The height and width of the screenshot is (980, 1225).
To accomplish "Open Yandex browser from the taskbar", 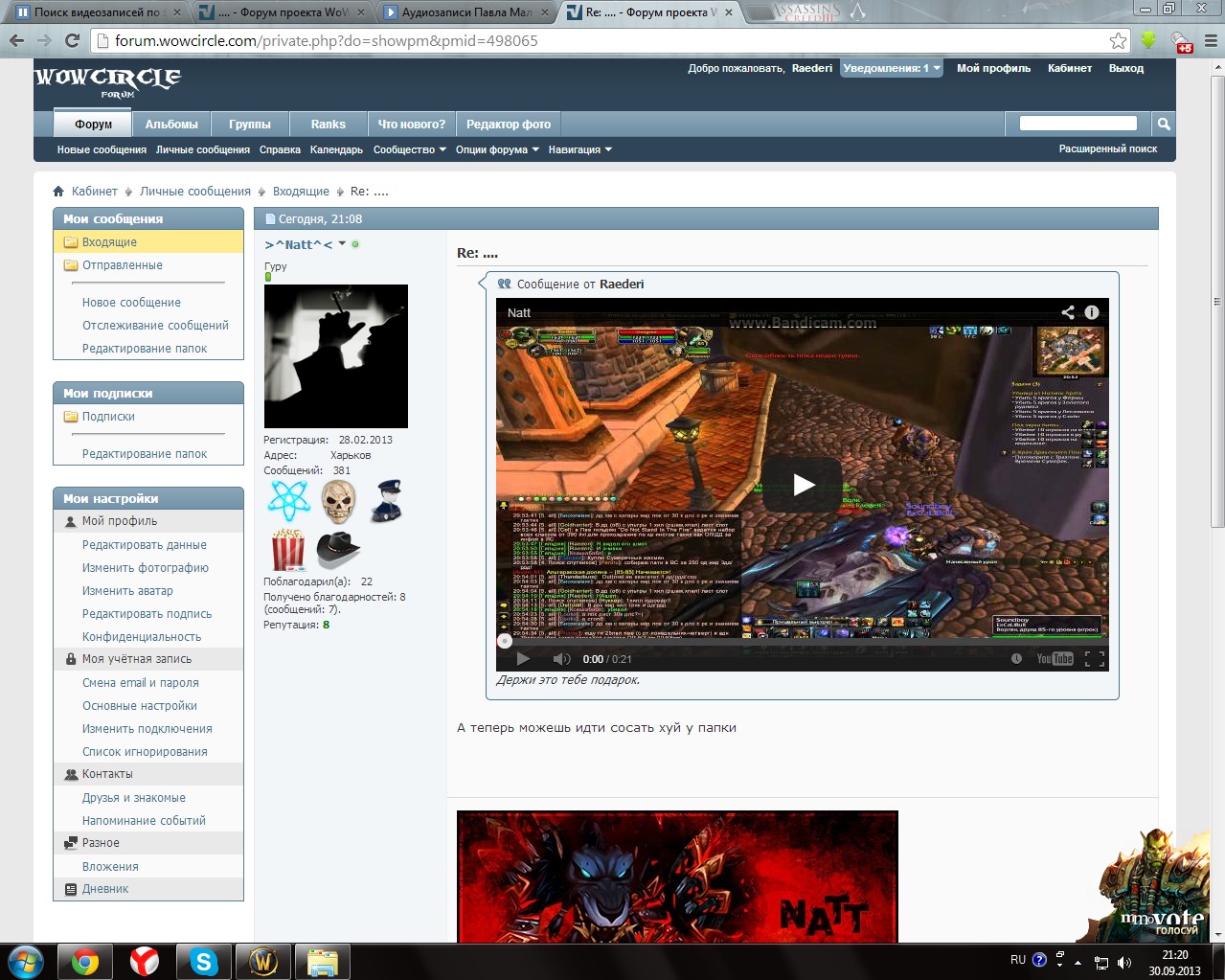I will [145, 962].
